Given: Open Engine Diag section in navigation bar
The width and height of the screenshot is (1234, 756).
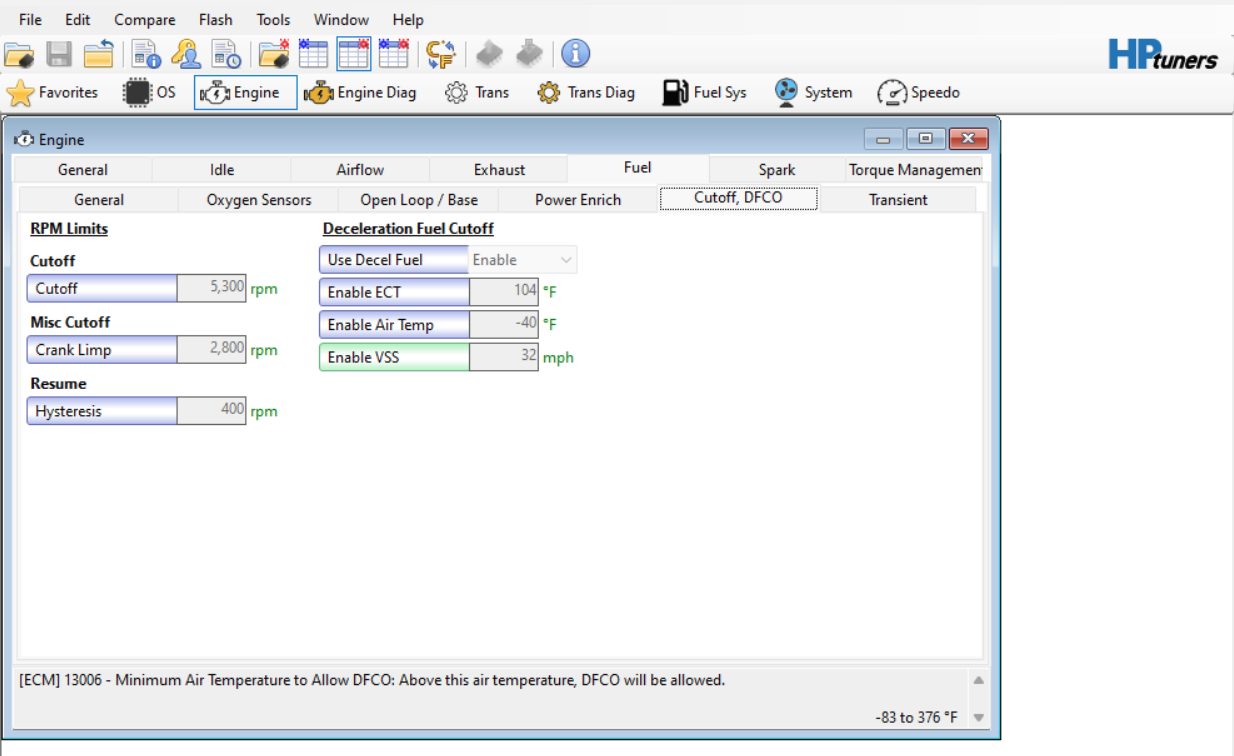Looking at the screenshot, I should coord(360,93).
